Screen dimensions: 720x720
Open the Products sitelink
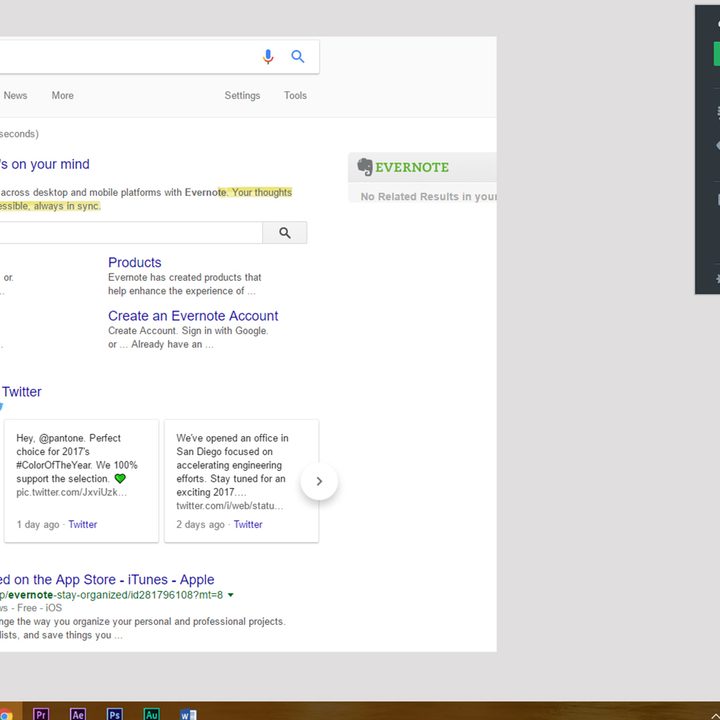[x=135, y=262]
